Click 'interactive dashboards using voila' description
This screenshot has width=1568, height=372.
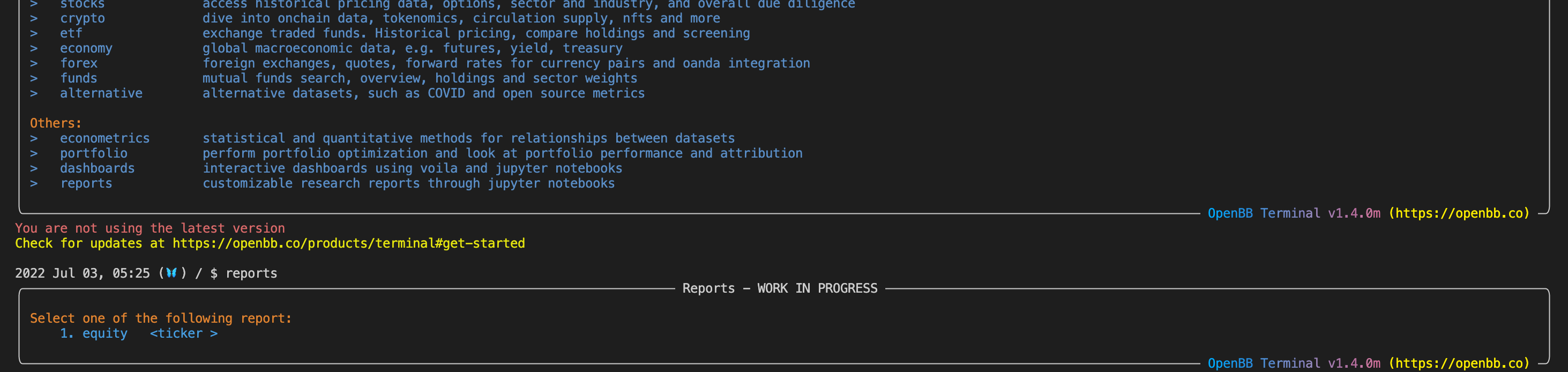[x=412, y=168]
